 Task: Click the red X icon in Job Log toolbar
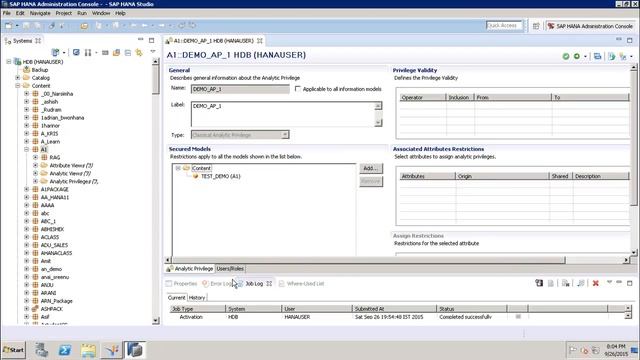(x=596, y=283)
